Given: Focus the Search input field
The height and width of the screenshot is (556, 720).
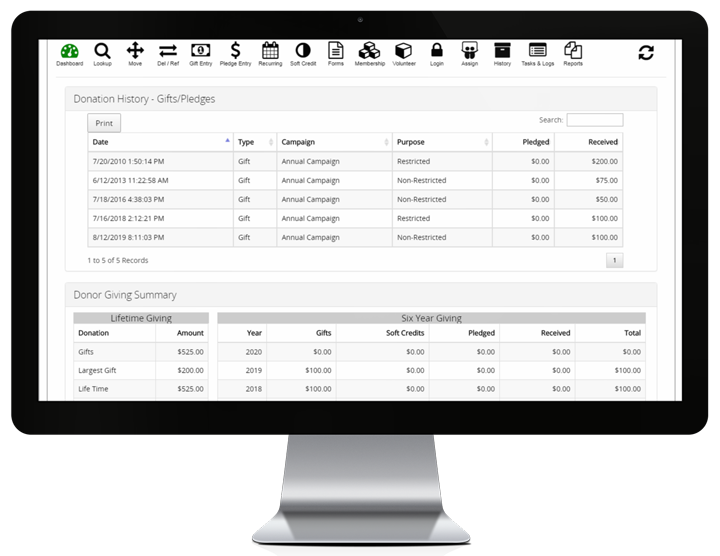Looking at the screenshot, I should click(x=595, y=120).
